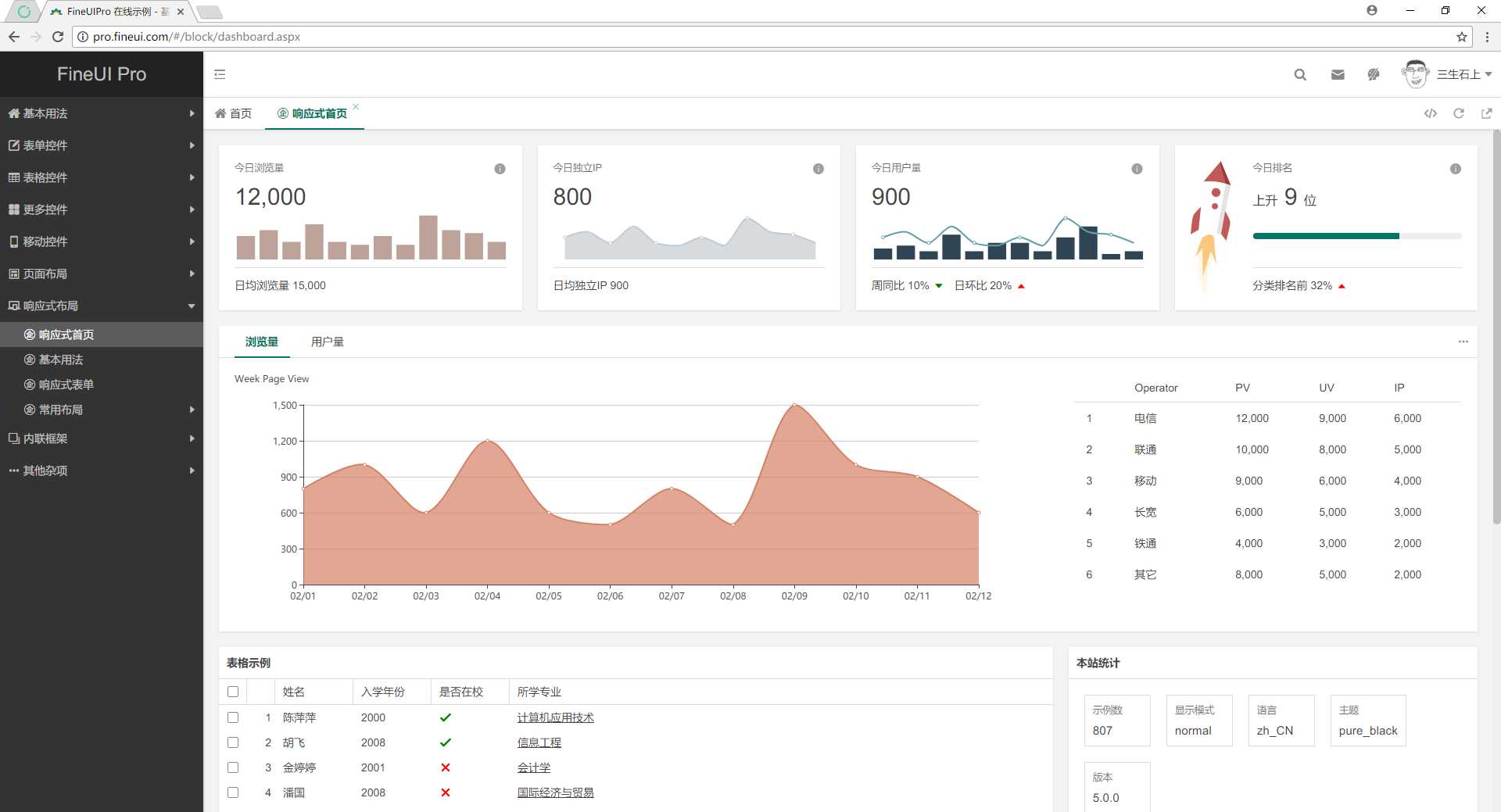The height and width of the screenshot is (812, 1501).
Task: Expand the 更多控件 sidebar menu
Action: (102, 209)
